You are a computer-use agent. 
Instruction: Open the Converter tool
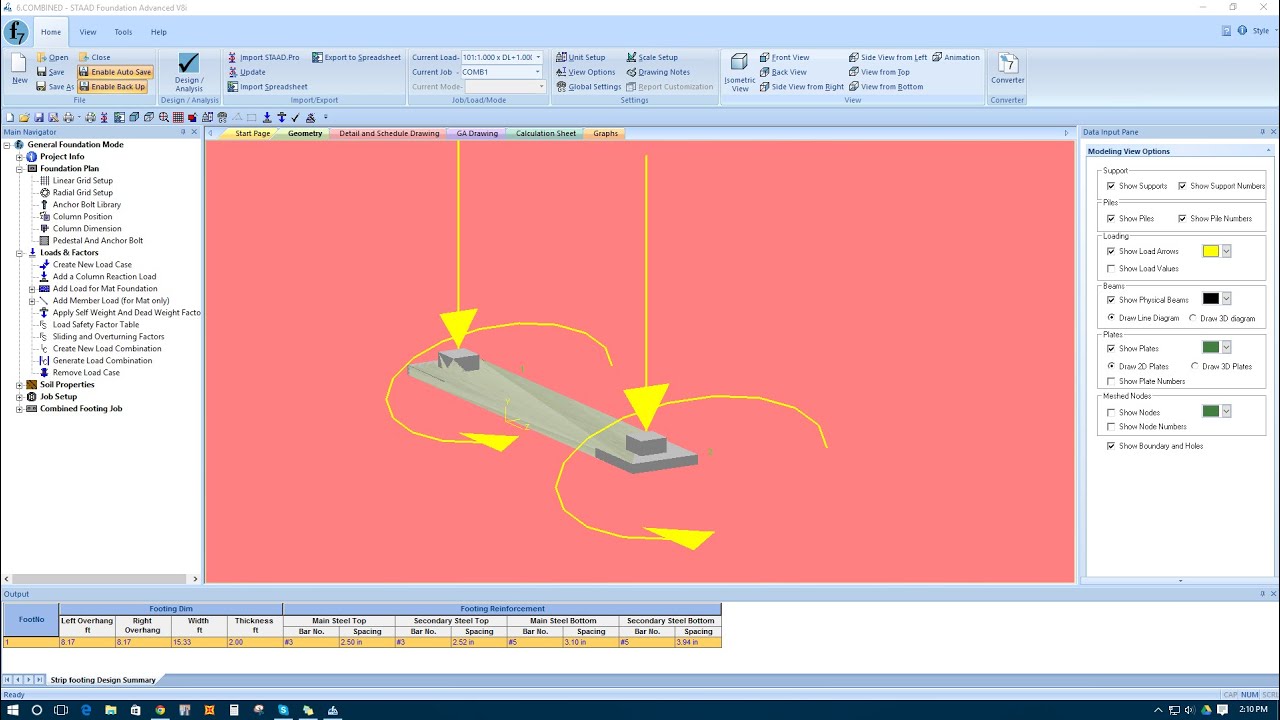coord(1007,68)
